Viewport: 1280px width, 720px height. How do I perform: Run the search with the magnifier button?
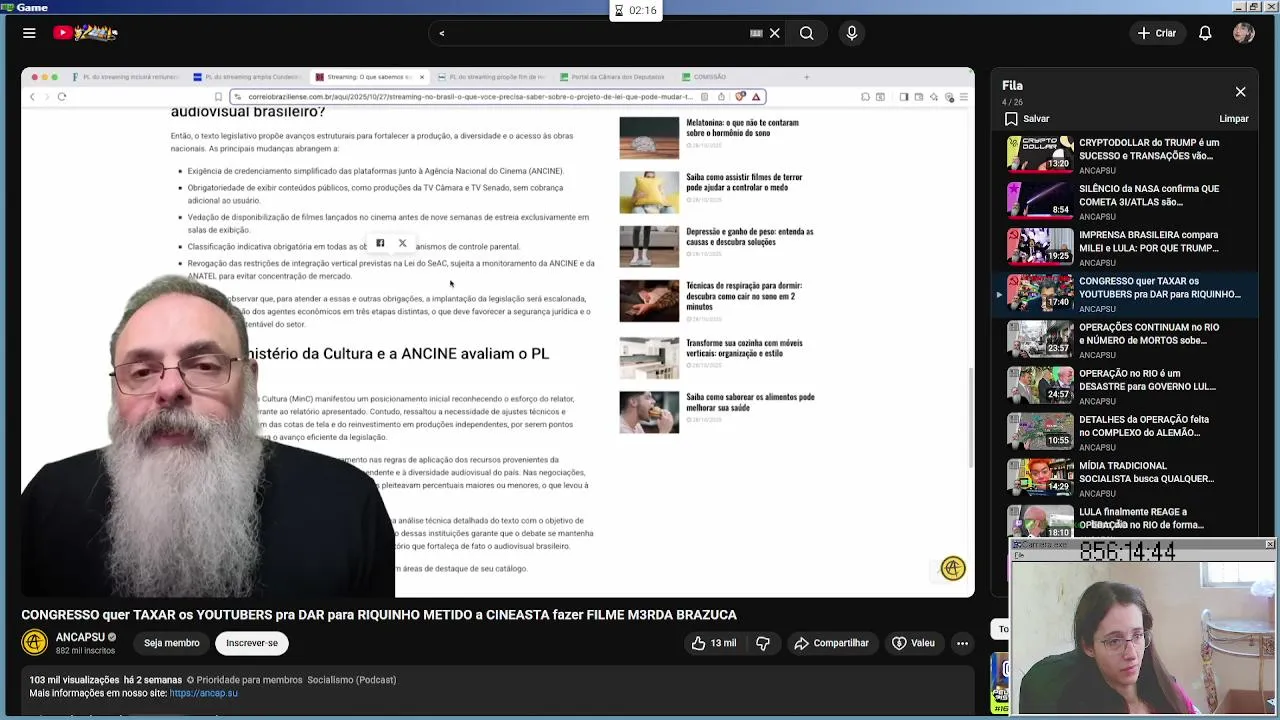click(x=806, y=33)
